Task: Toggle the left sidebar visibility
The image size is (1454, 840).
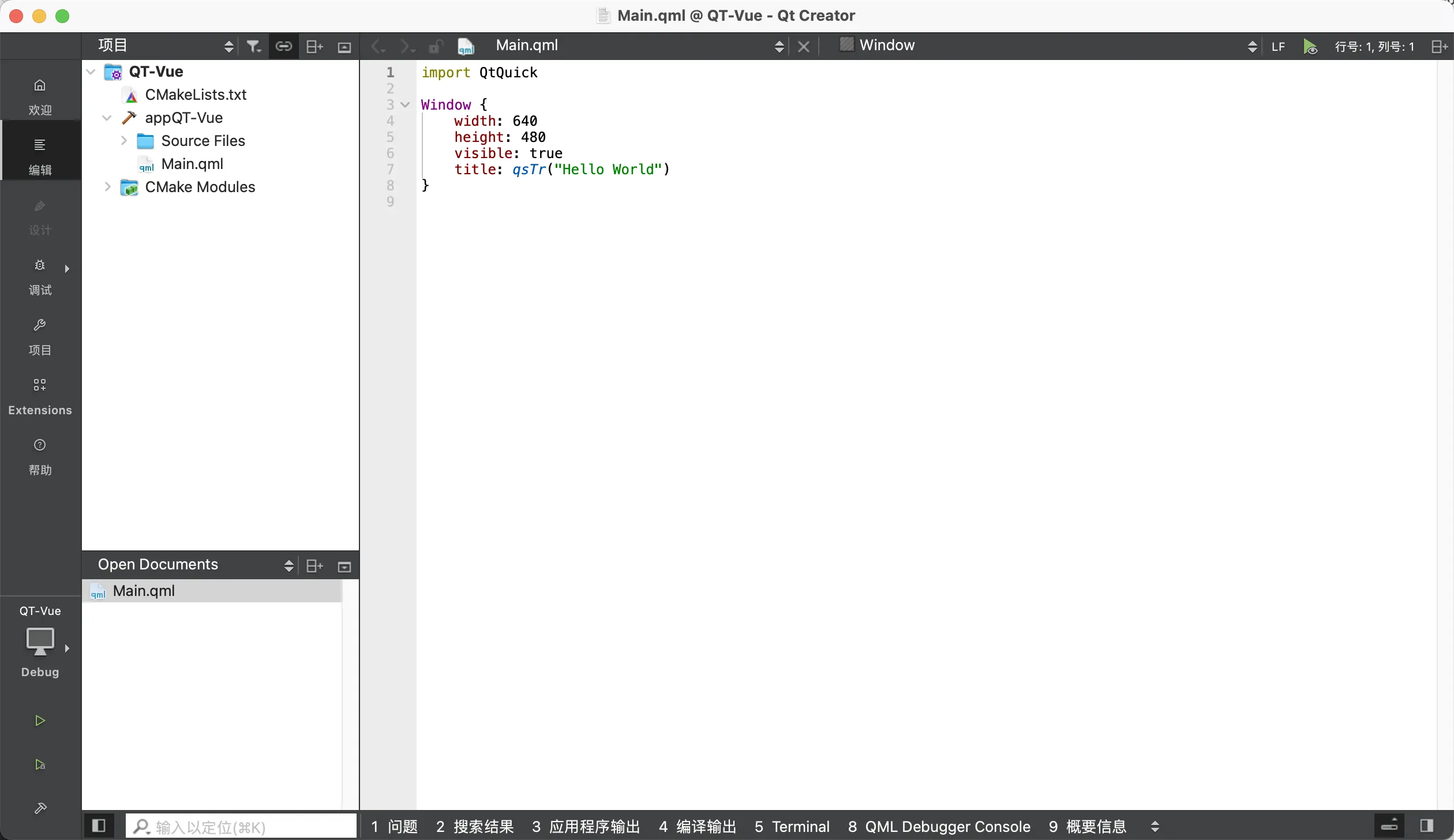Action: [x=99, y=826]
